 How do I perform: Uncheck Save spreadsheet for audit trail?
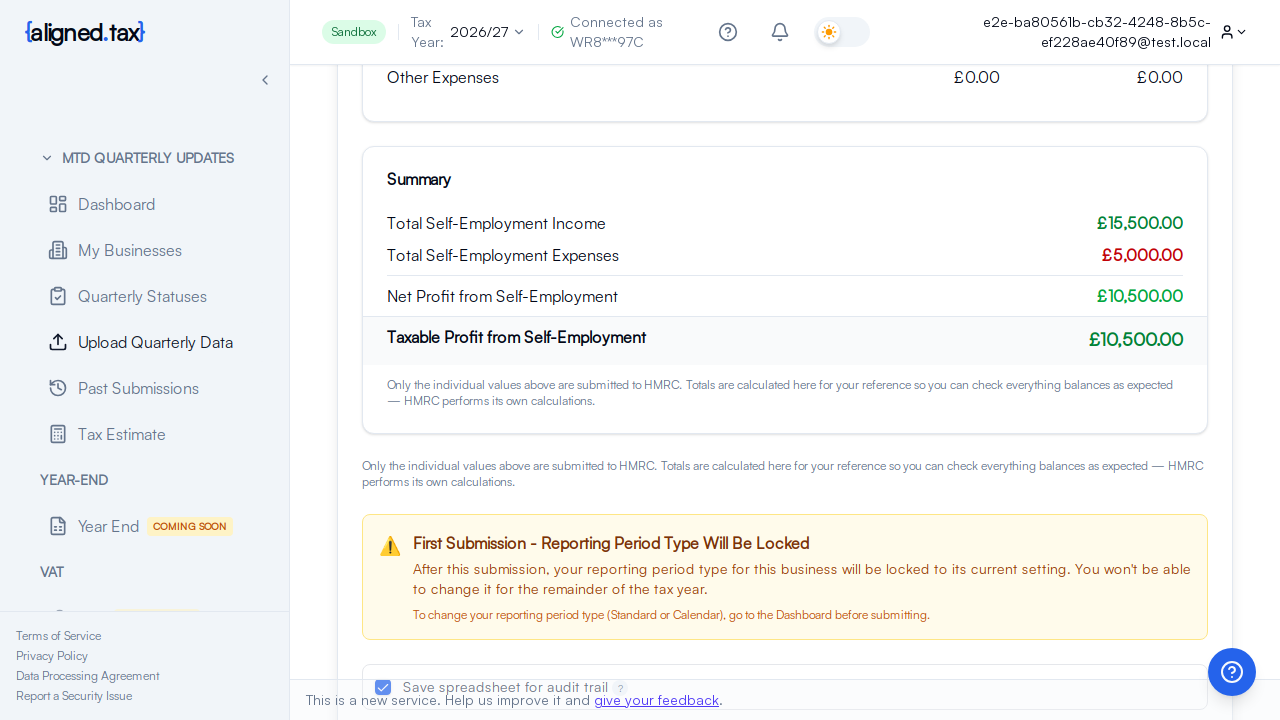(x=383, y=687)
